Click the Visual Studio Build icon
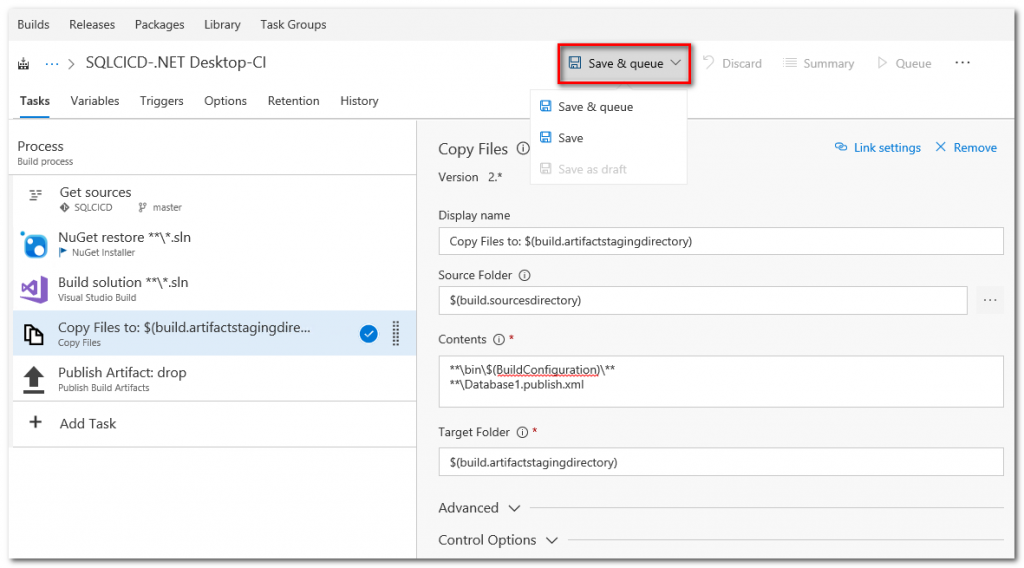Image resolution: width=1024 pixels, height=568 pixels. (x=34, y=289)
